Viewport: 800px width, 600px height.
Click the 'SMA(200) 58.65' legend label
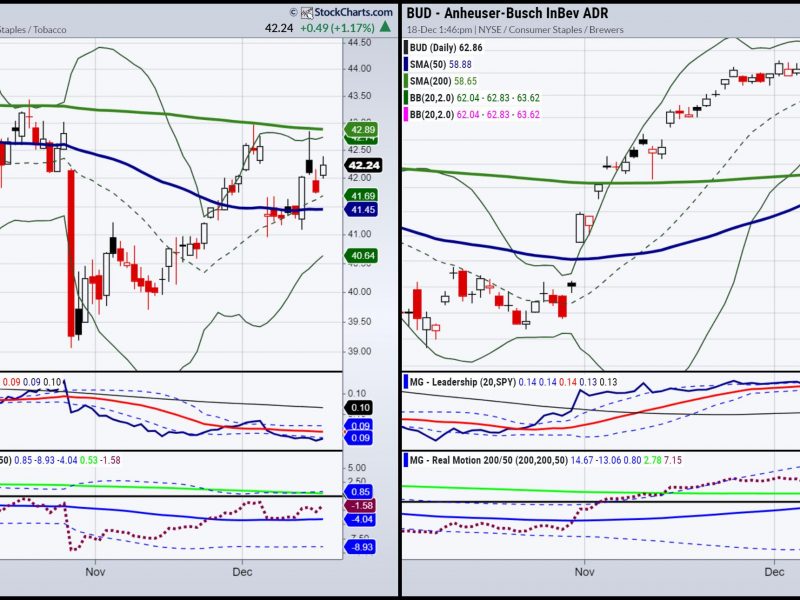(x=443, y=81)
